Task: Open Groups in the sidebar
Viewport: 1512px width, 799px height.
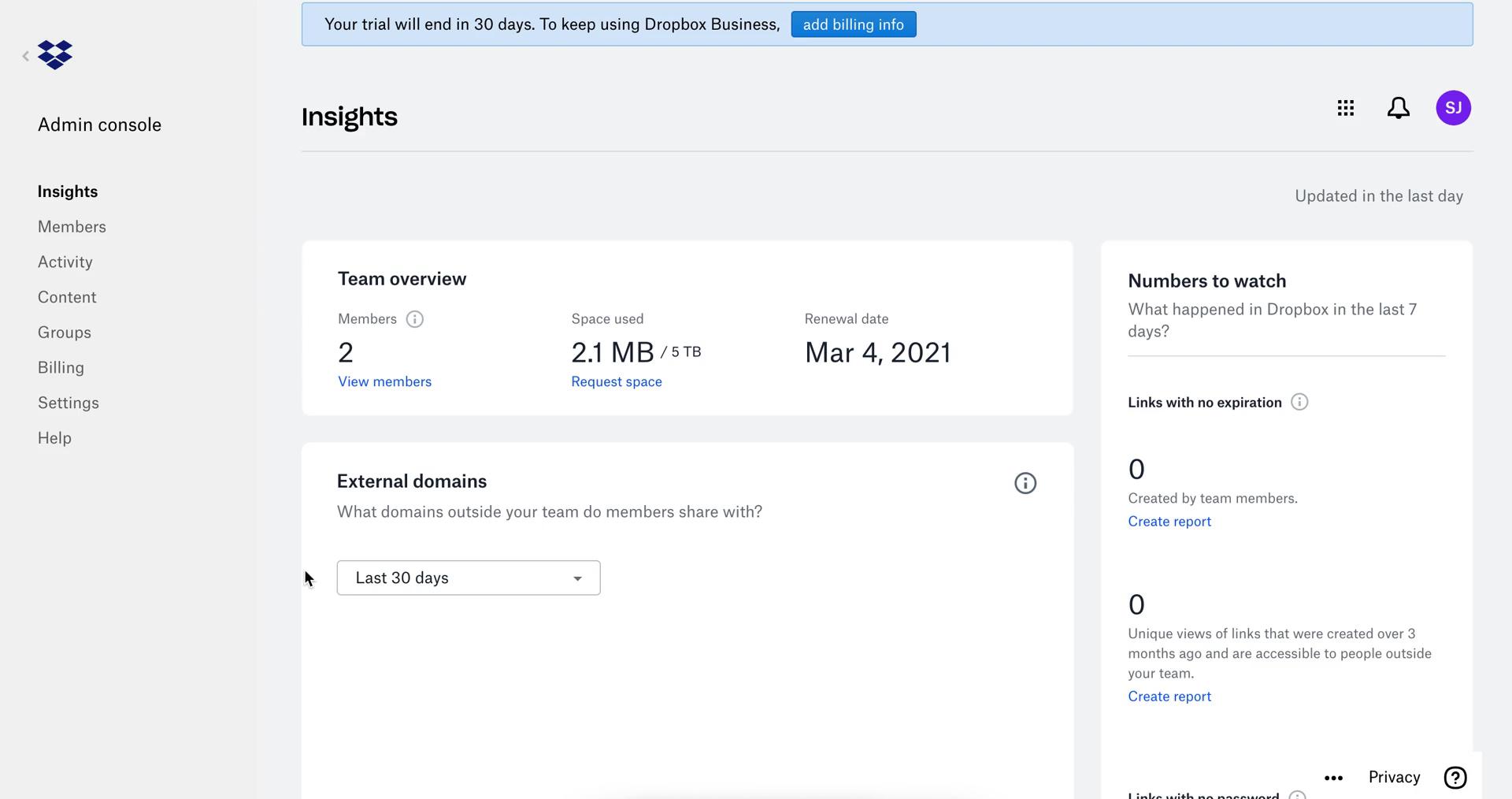Action: [65, 333]
